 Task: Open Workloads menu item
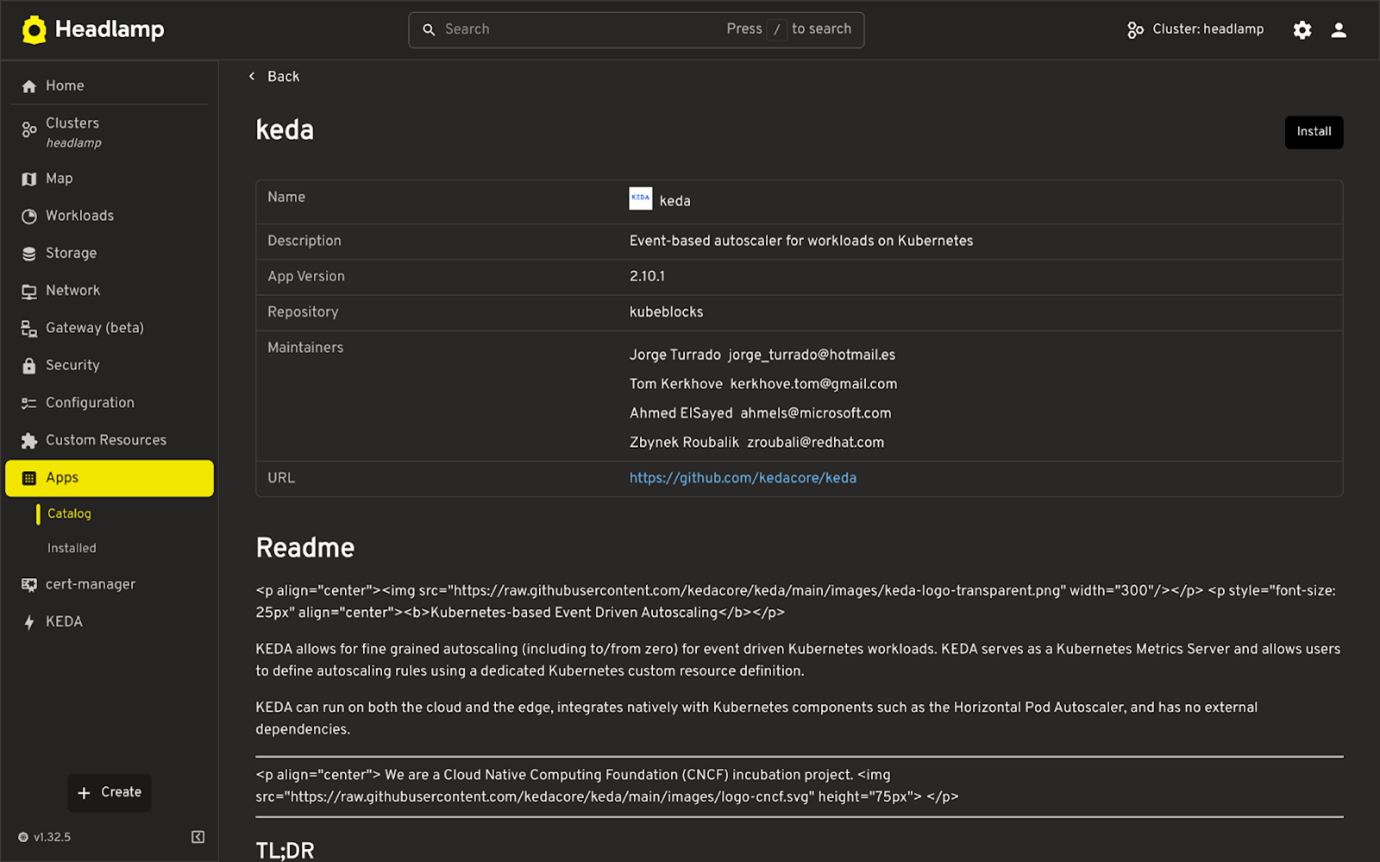coord(80,216)
